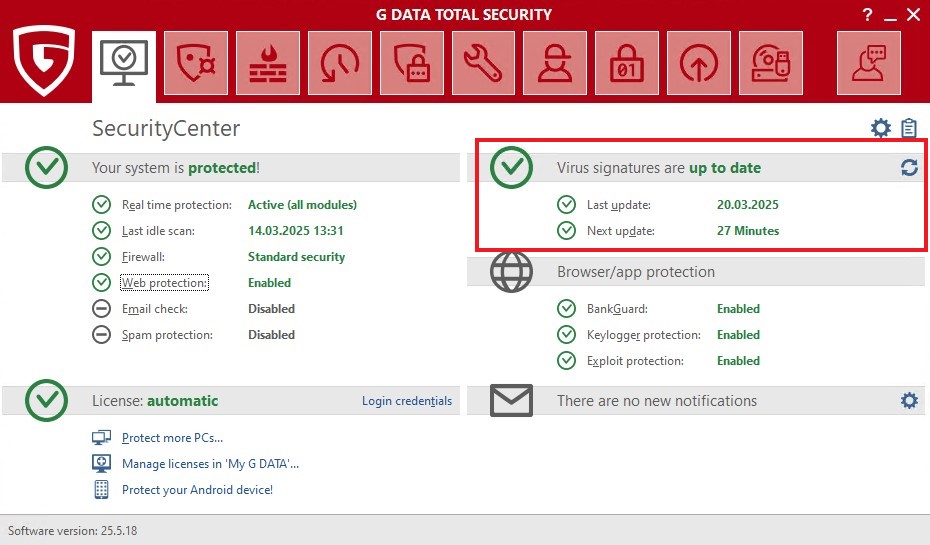Click the '20.03.2025' last update date
The image size is (930, 545).
747,205
